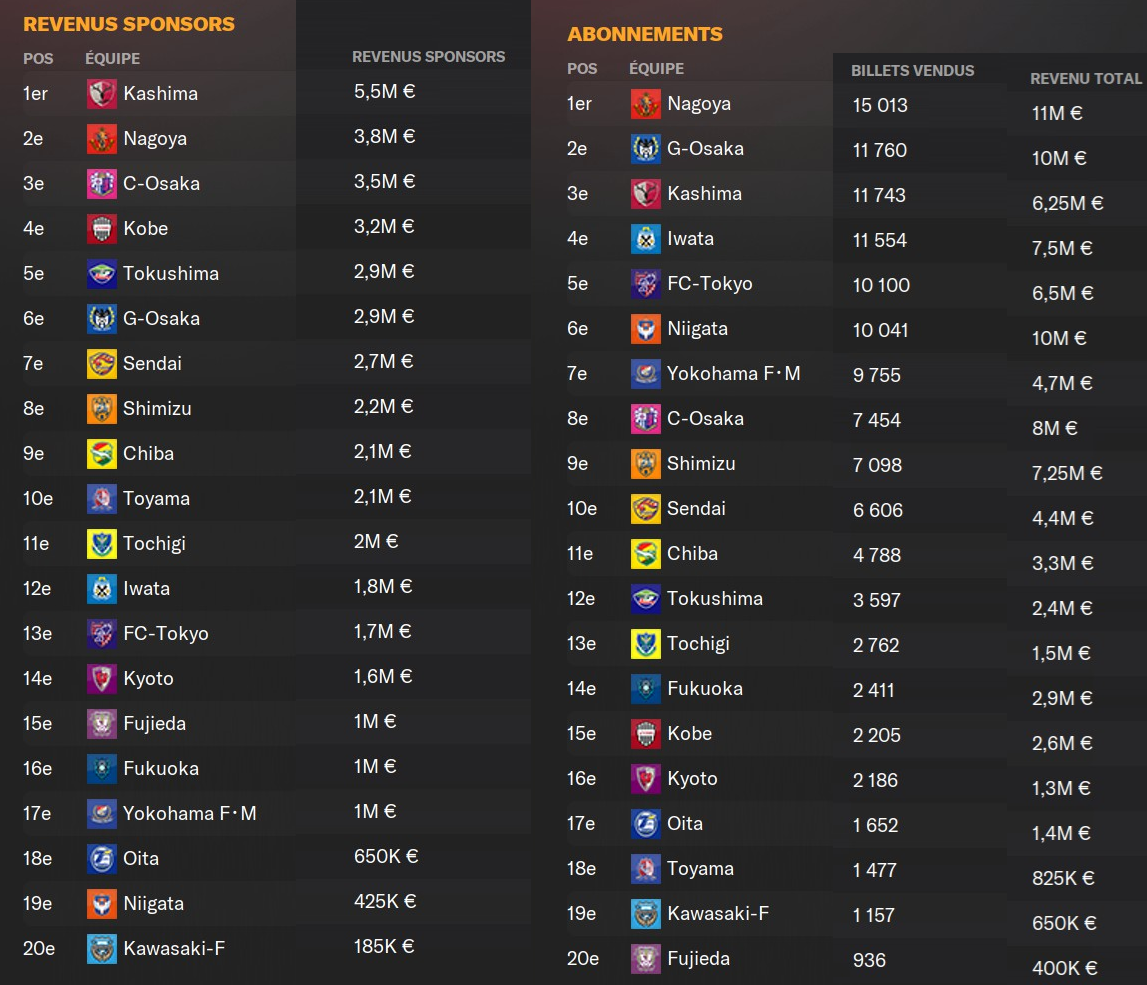Sort by the Revenus Sponsors column header
The height and width of the screenshot is (985, 1147).
point(428,57)
